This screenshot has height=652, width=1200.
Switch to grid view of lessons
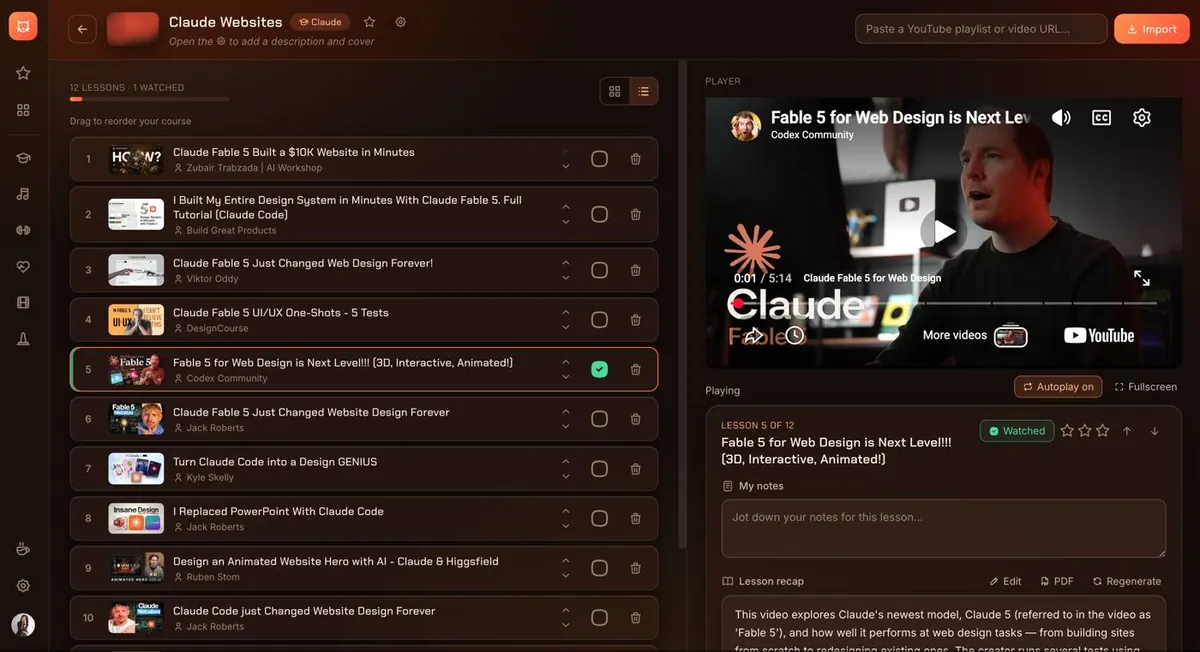tap(615, 91)
